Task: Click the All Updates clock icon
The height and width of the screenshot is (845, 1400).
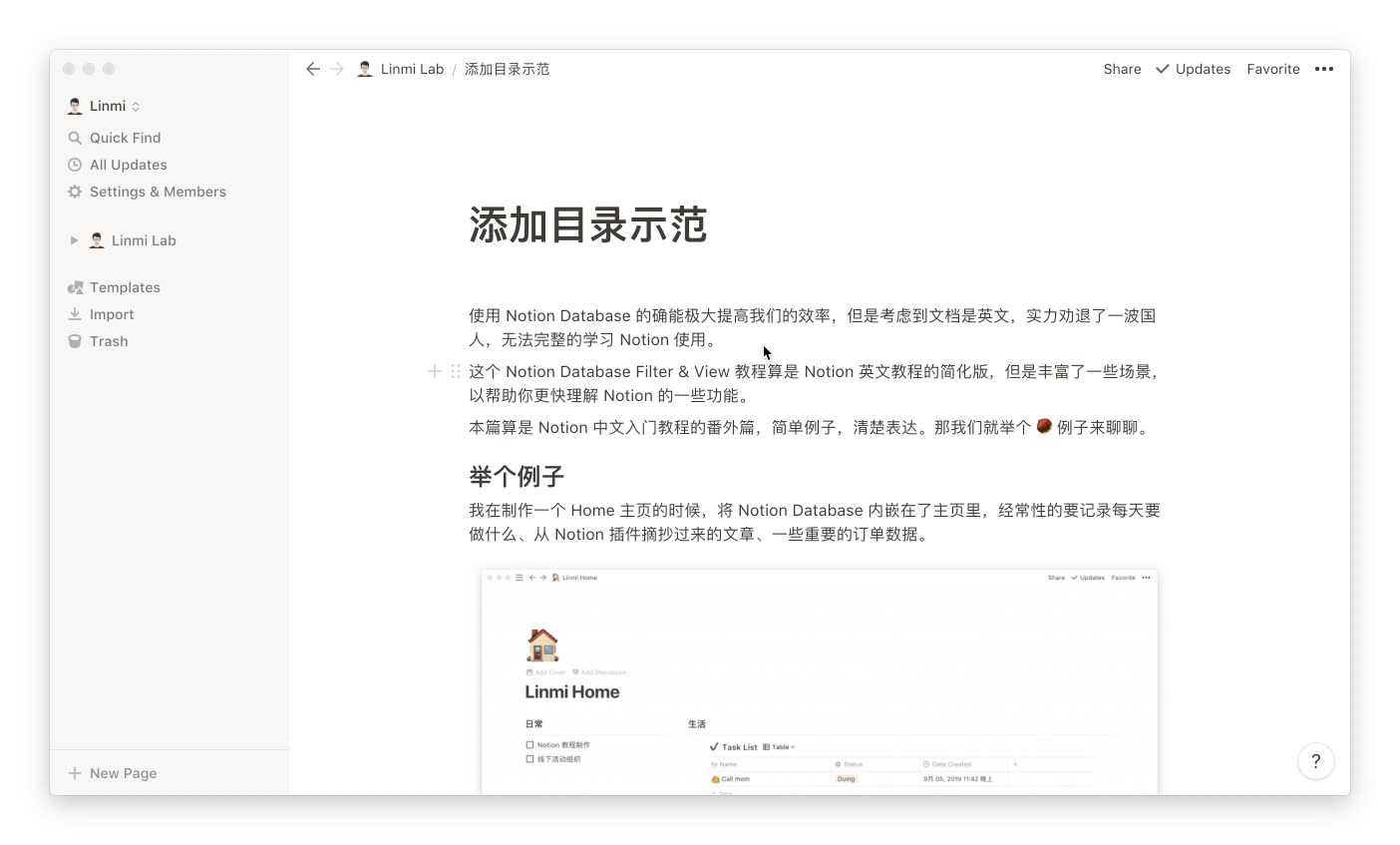Action: pyautogui.click(x=75, y=165)
